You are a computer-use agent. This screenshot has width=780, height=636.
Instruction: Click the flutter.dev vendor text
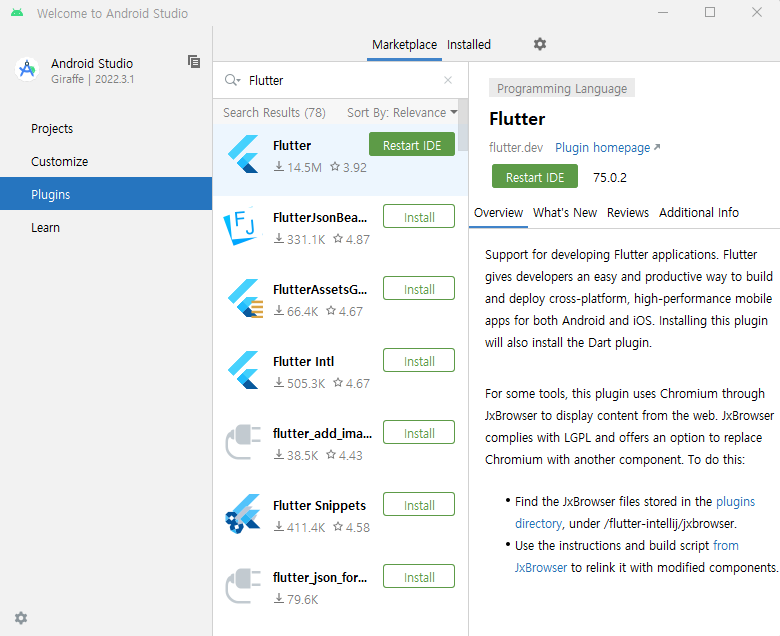click(516, 148)
